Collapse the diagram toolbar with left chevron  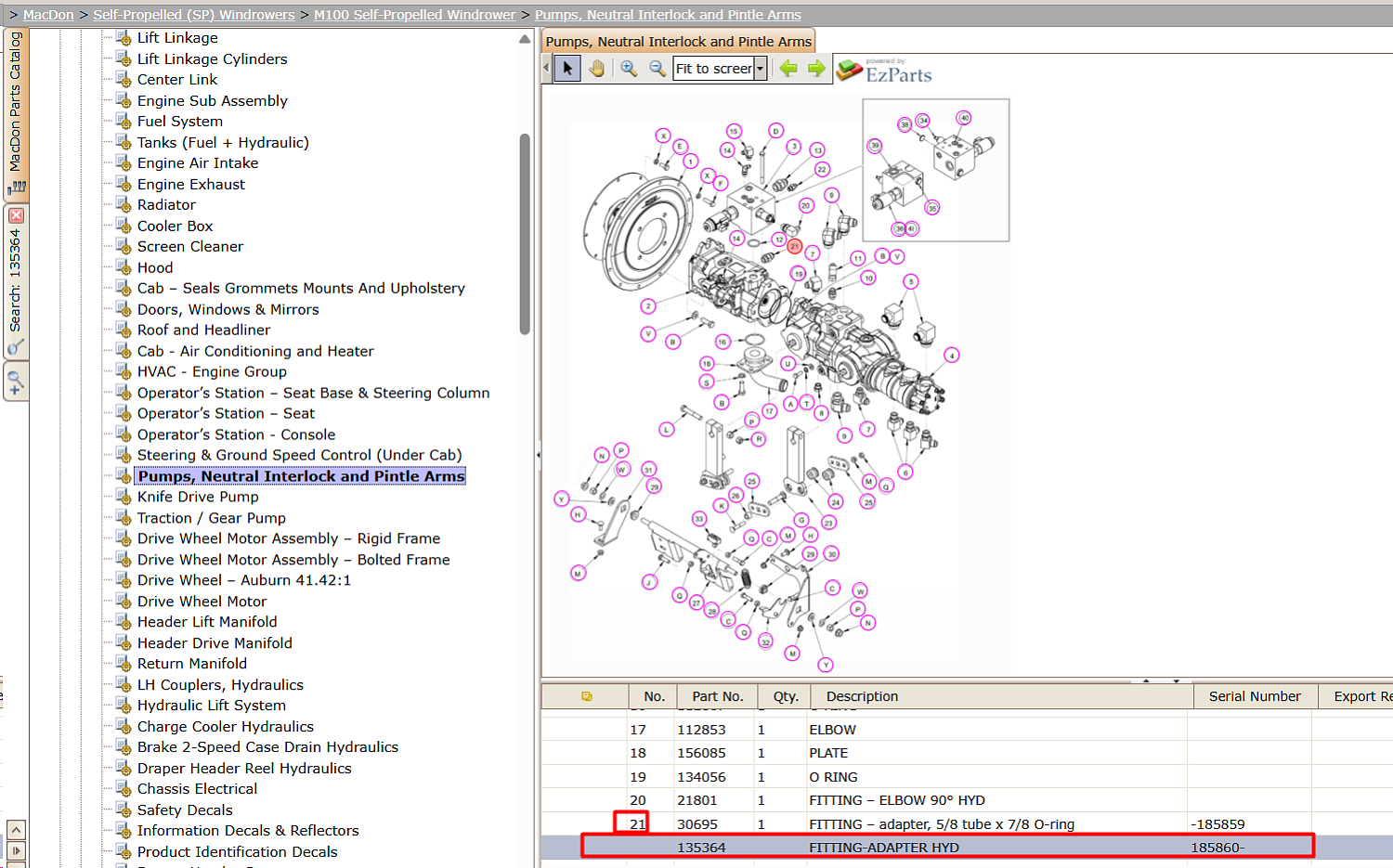(546, 68)
